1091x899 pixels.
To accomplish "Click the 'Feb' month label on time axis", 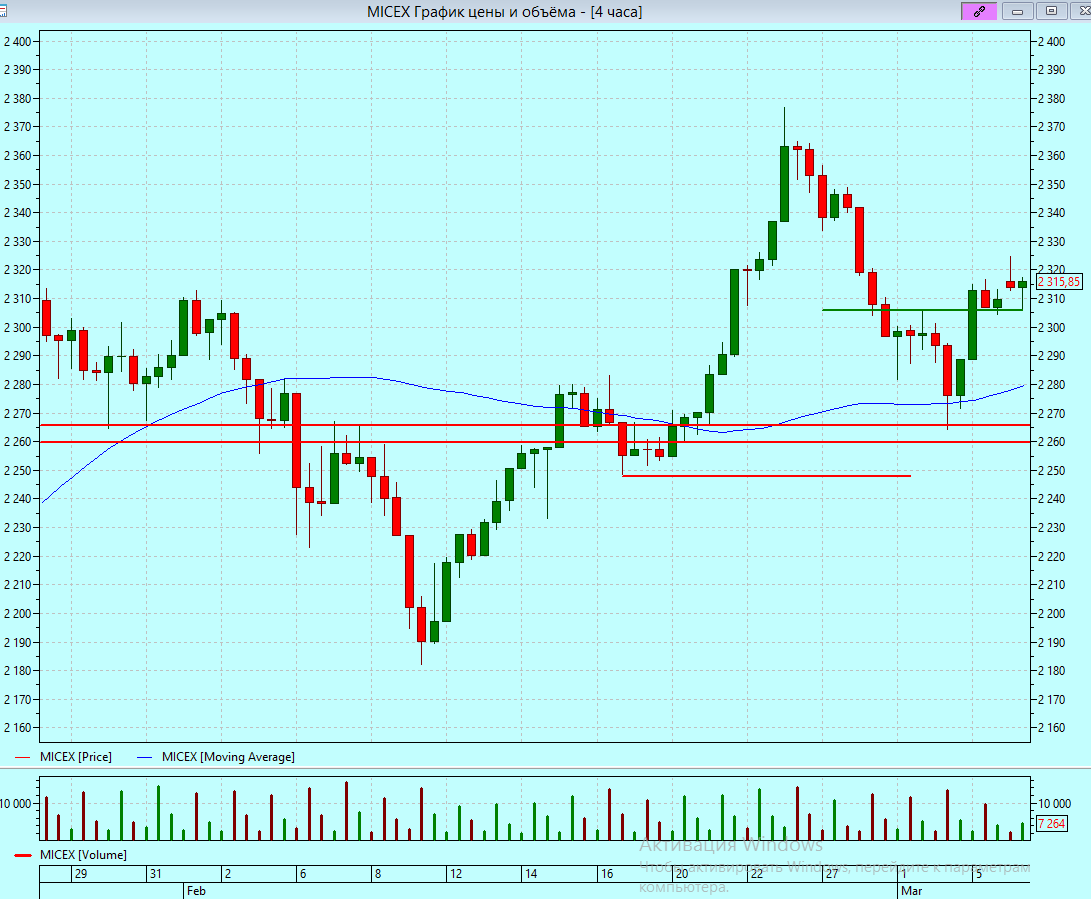I will (196, 891).
